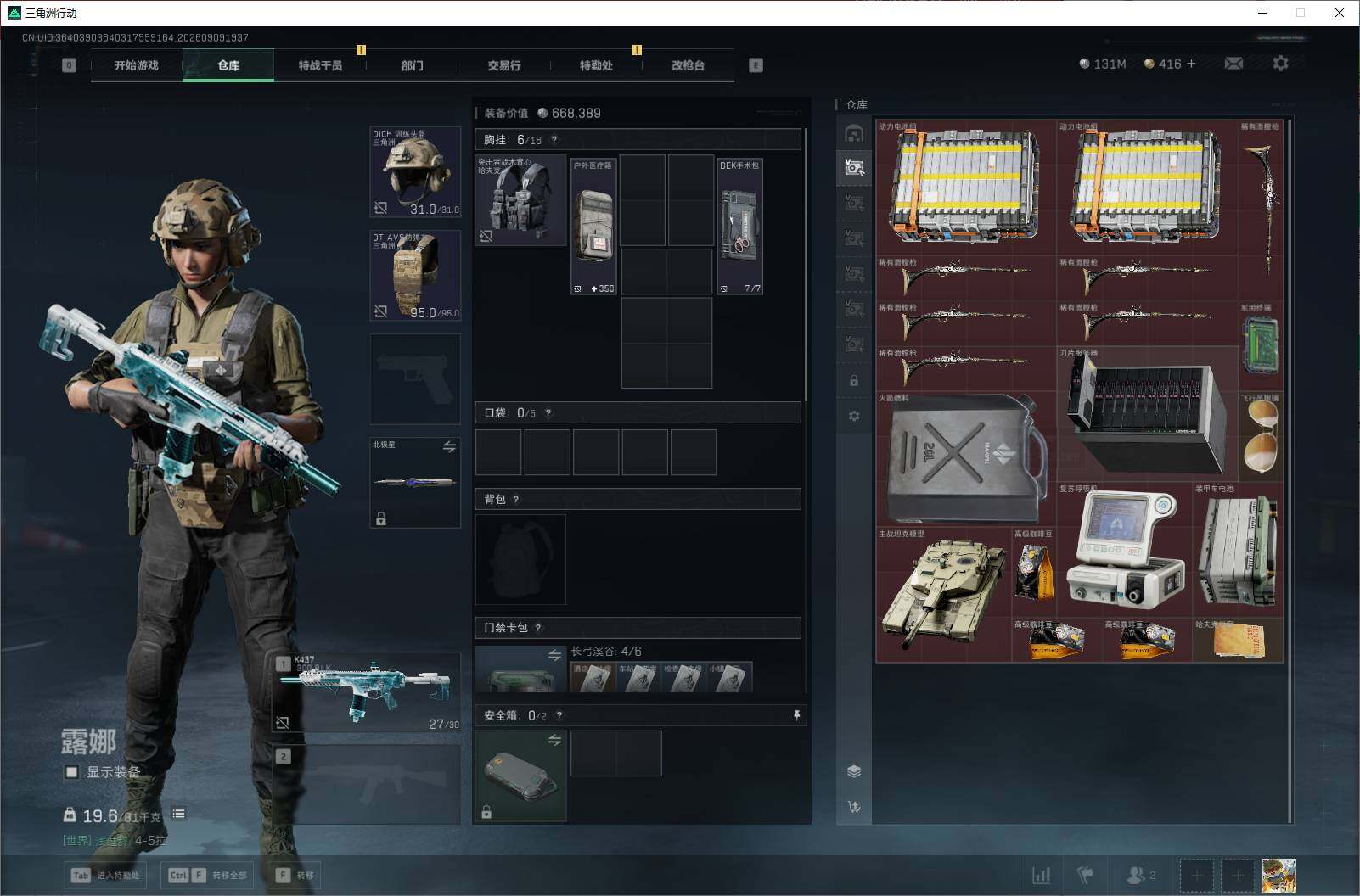Click the lock icon on the 北极星 slot
Image resolution: width=1360 pixels, height=896 pixels.
[381, 518]
